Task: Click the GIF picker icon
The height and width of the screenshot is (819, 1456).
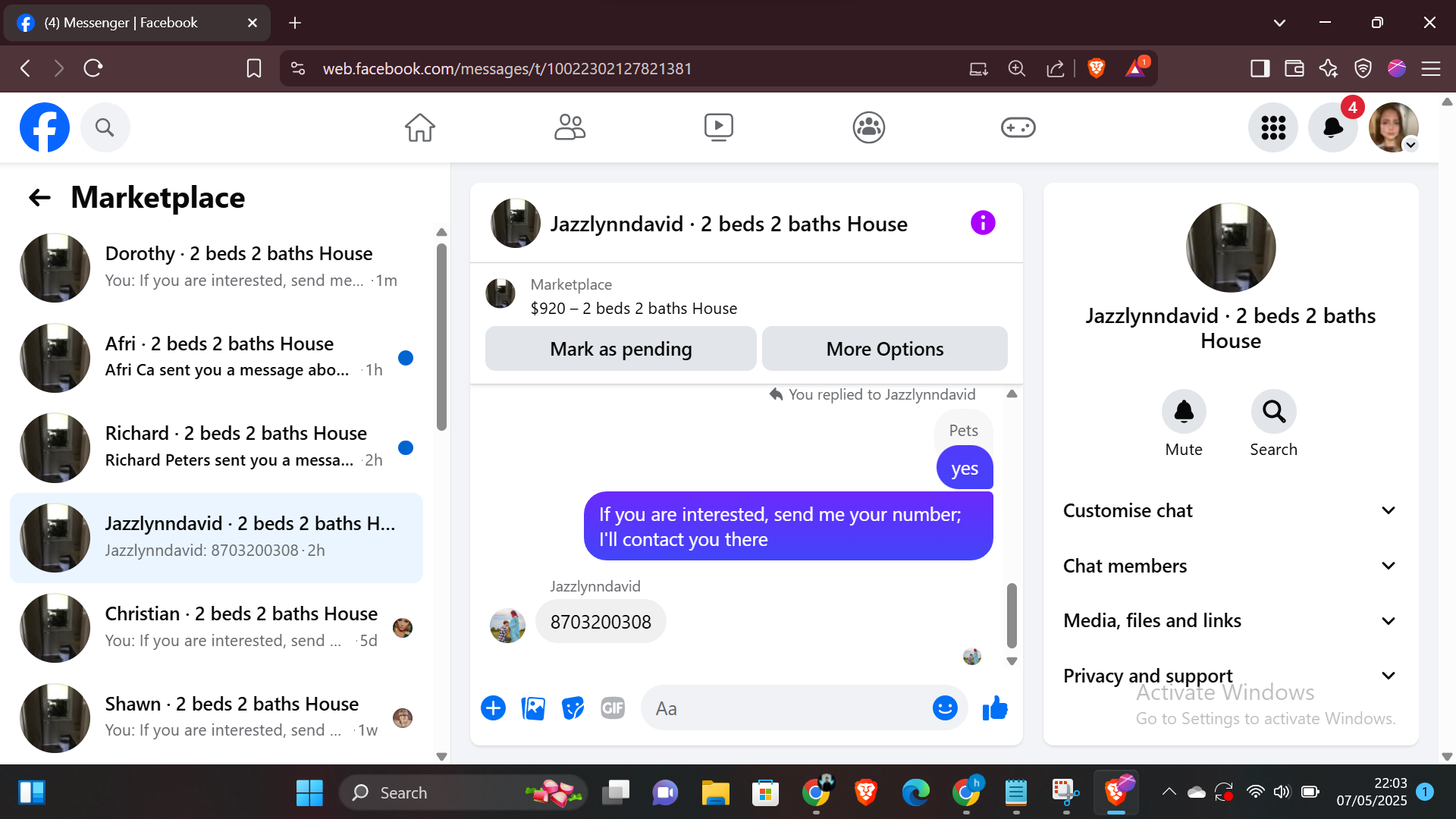Action: 613,708
